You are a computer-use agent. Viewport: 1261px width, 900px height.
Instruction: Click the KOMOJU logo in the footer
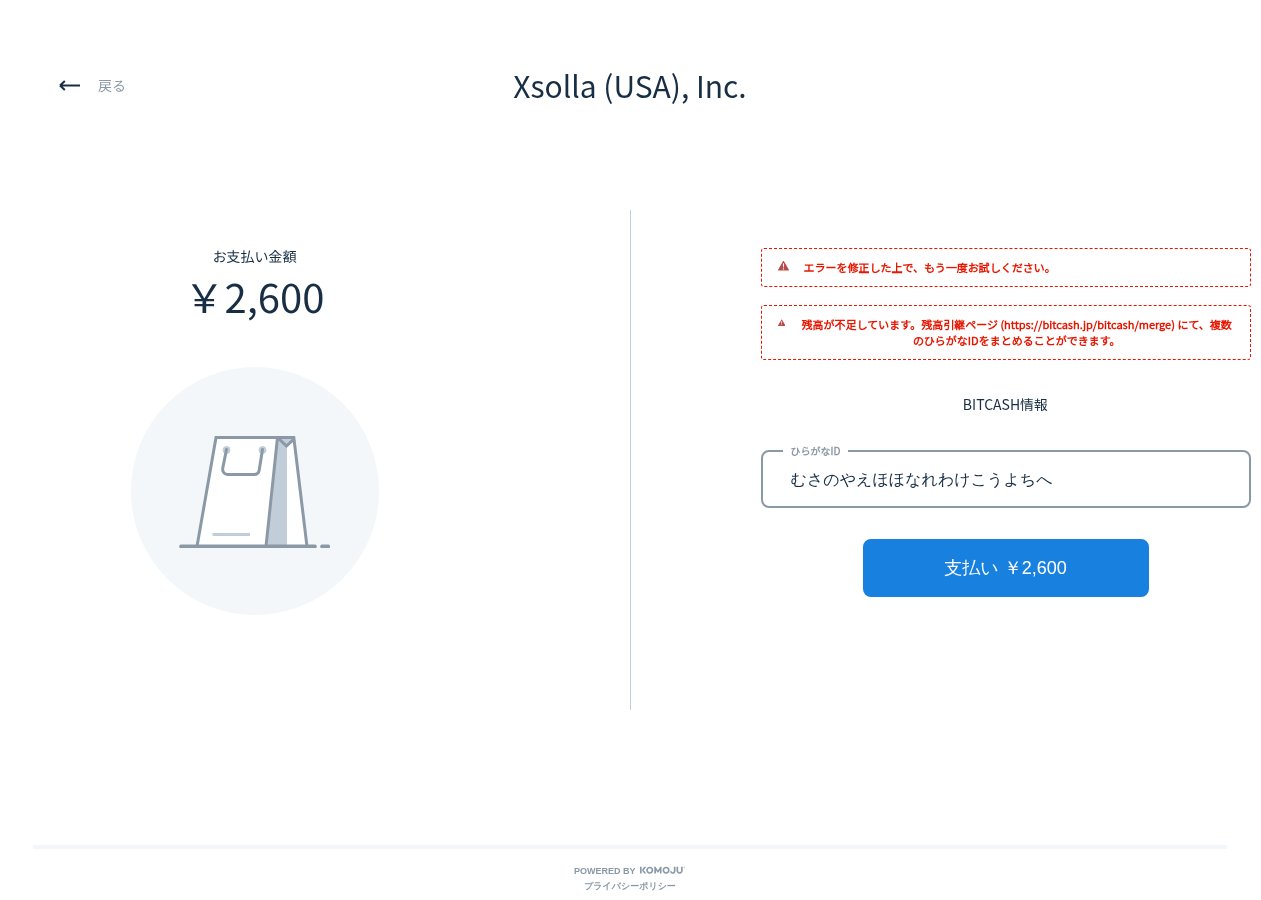[661, 870]
